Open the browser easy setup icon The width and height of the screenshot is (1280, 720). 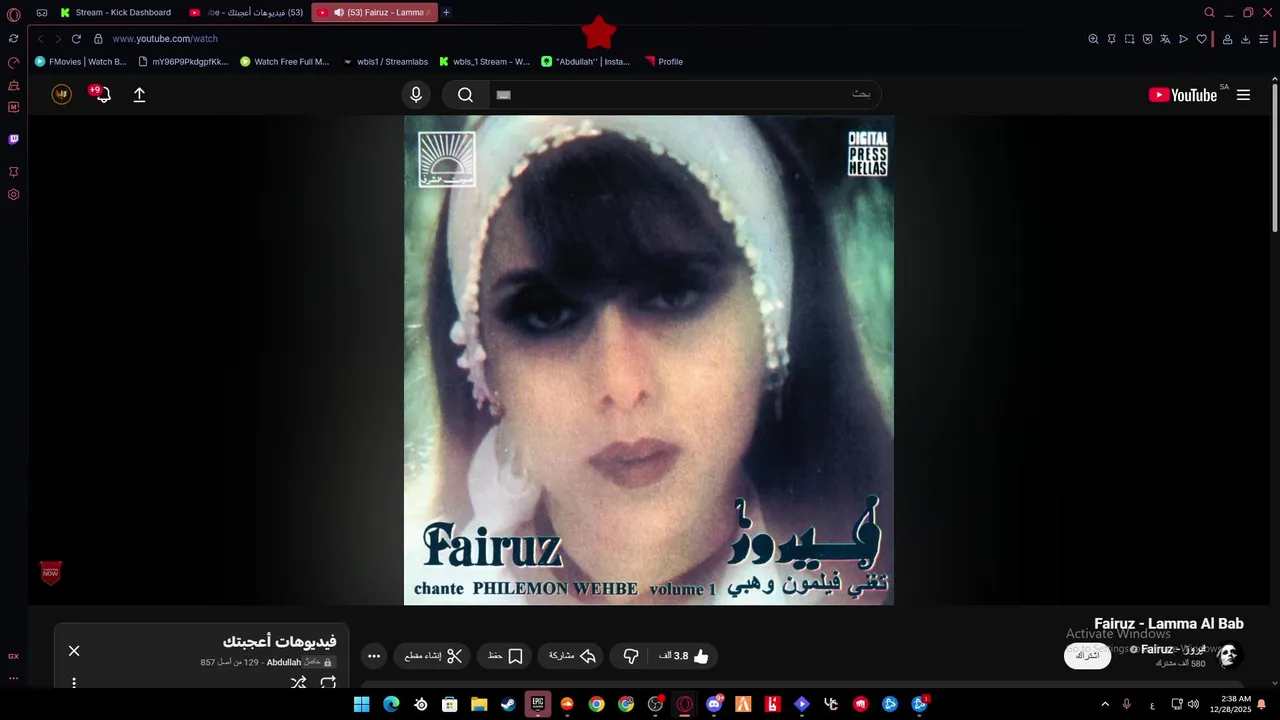1265,39
